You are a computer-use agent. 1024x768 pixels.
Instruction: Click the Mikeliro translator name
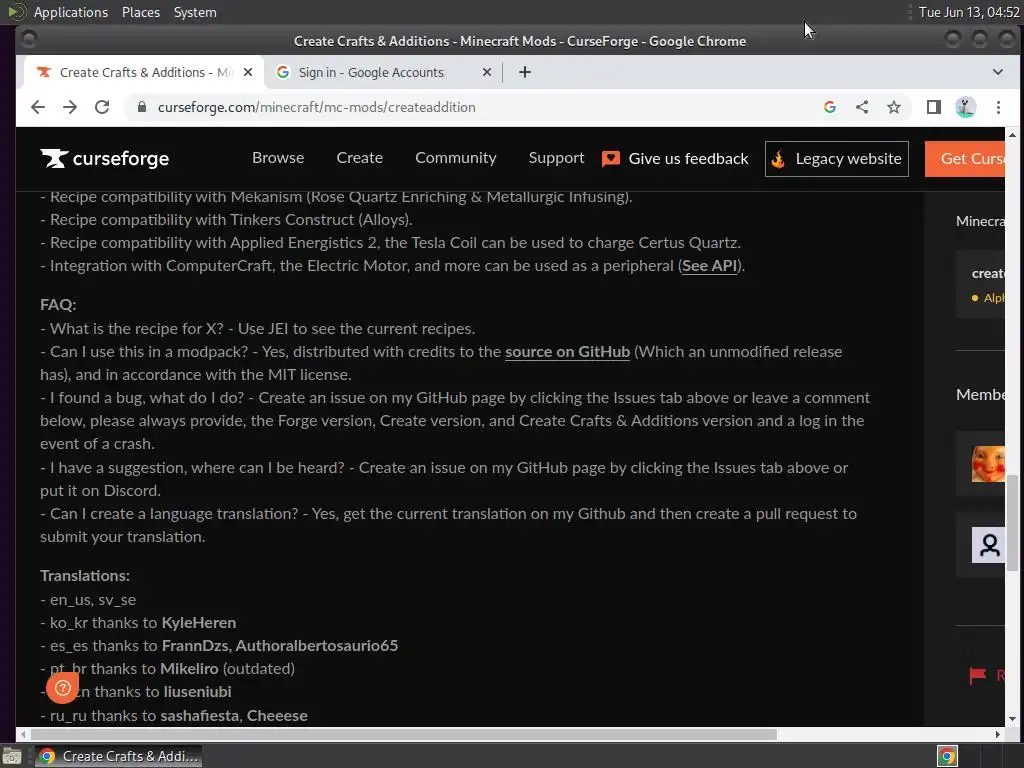pos(189,668)
